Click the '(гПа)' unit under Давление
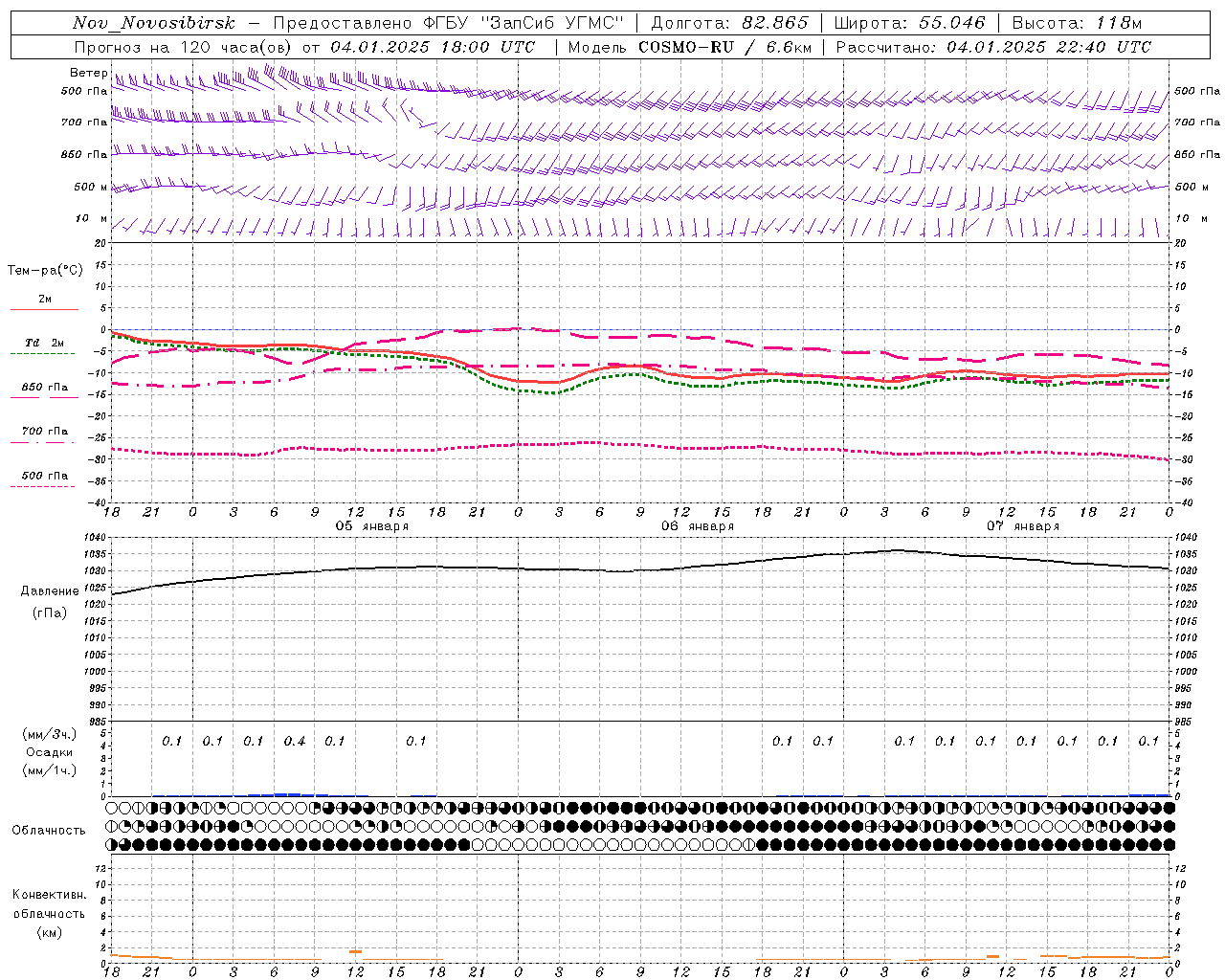This screenshot has height=980, width=1225. tap(50, 612)
